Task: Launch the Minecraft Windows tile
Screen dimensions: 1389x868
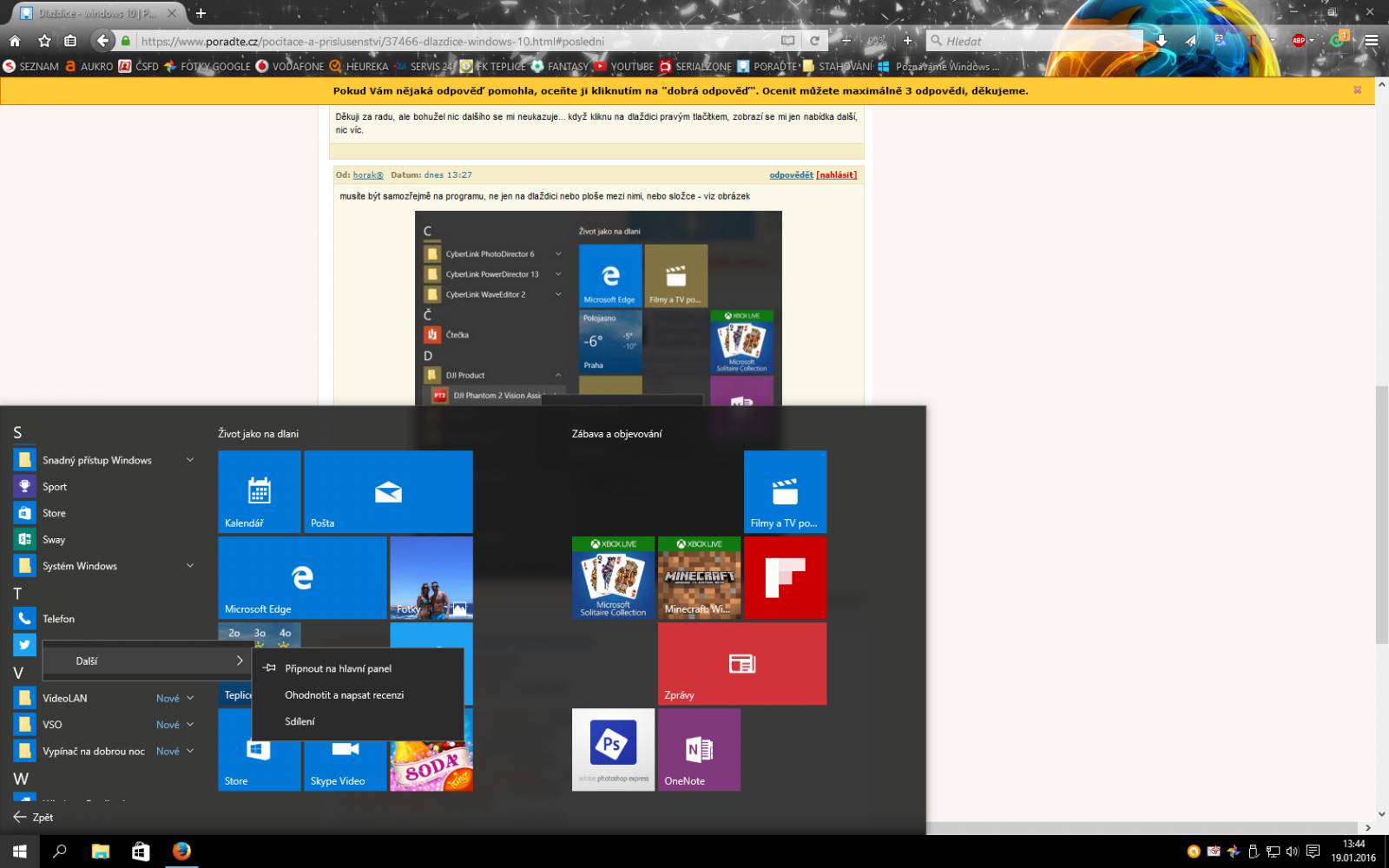Action: [x=699, y=577]
